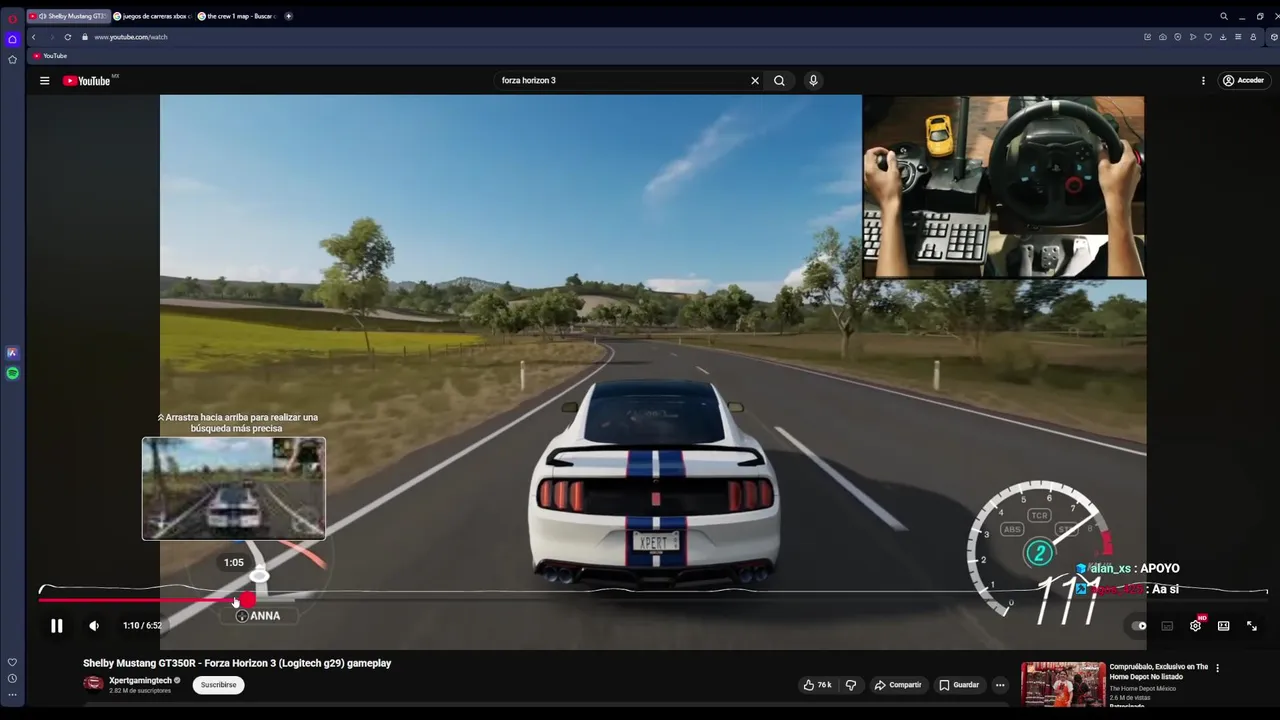Screen dimensions: 1280x720
Task: Click the send/flow arrow toolbar icon
Action: (1192, 37)
